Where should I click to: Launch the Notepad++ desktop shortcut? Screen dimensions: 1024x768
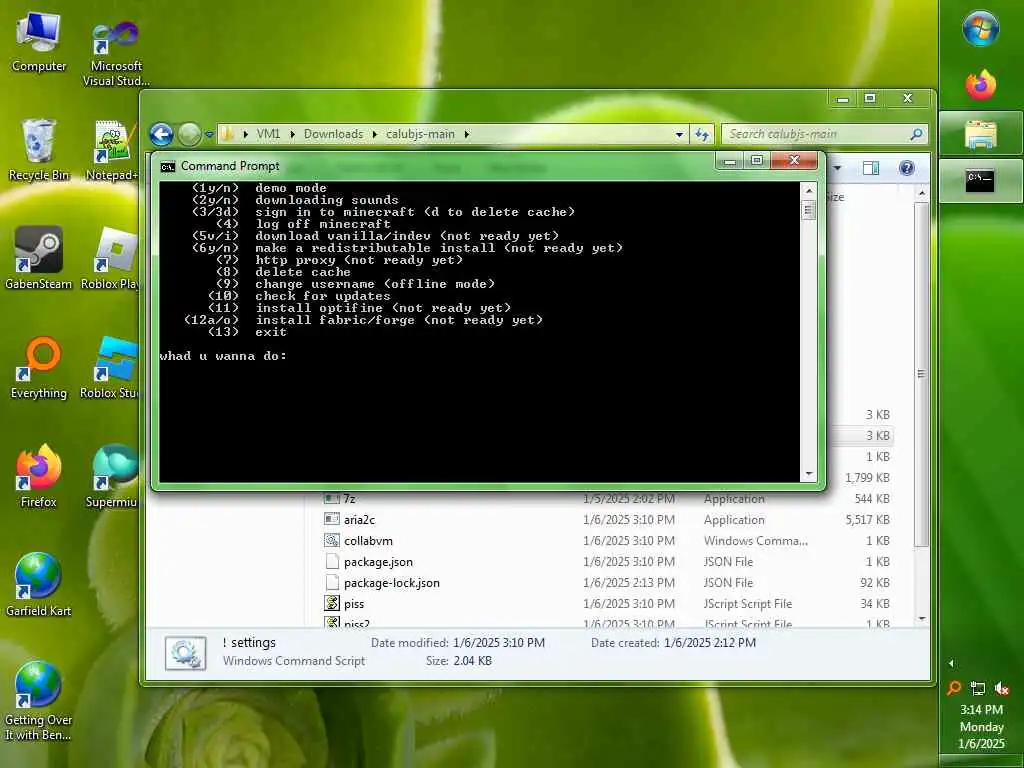click(x=112, y=150)
